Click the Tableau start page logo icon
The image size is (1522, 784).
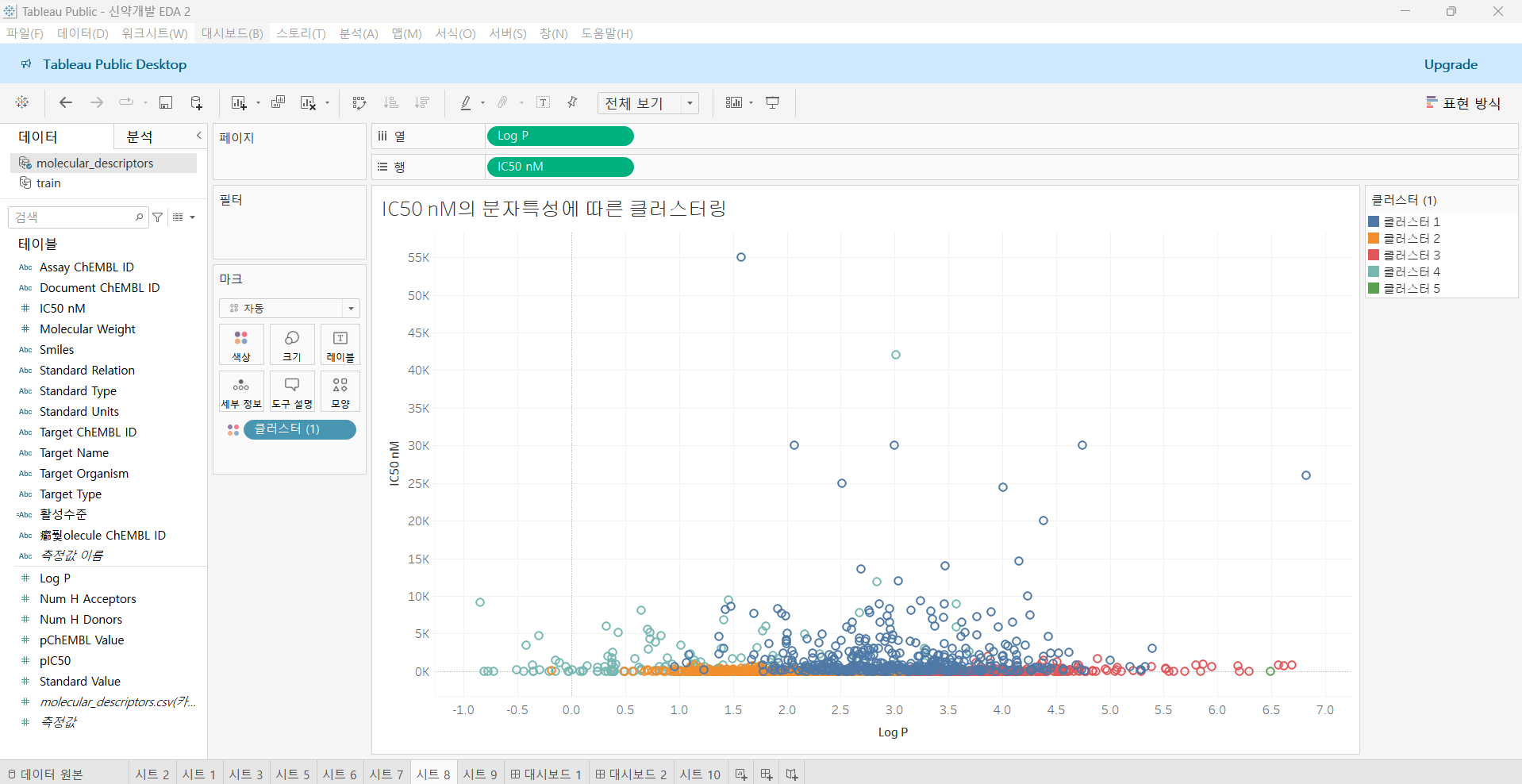(x=22, y=102)
